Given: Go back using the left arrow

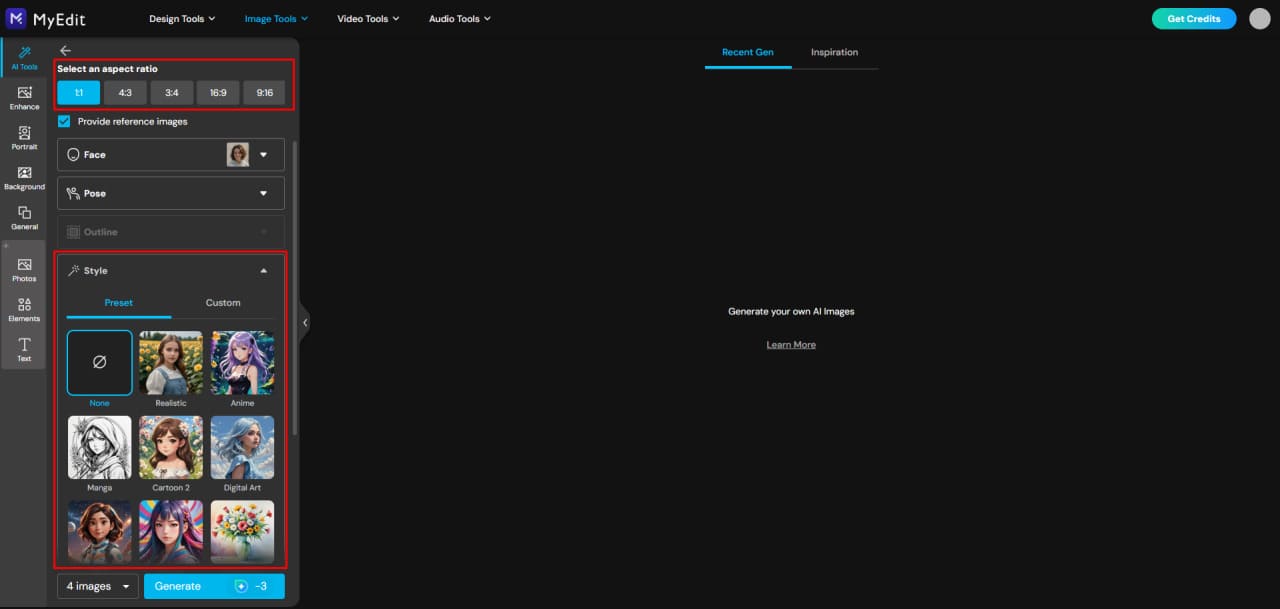Looking at the screenshot, I should point(66,50).
